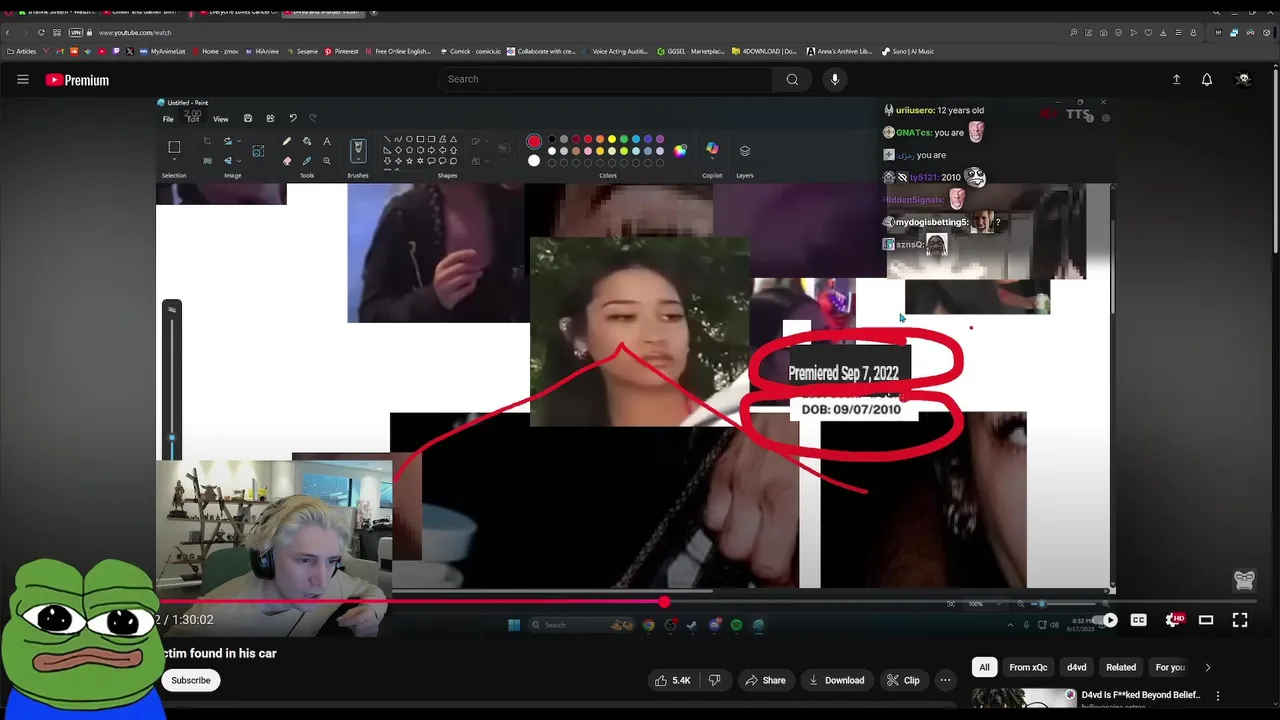The height and width of the screenshot is (720, 1280).
Task: Enter full screen video mode
Action: pyautogui.click(x=1240, y=620)
